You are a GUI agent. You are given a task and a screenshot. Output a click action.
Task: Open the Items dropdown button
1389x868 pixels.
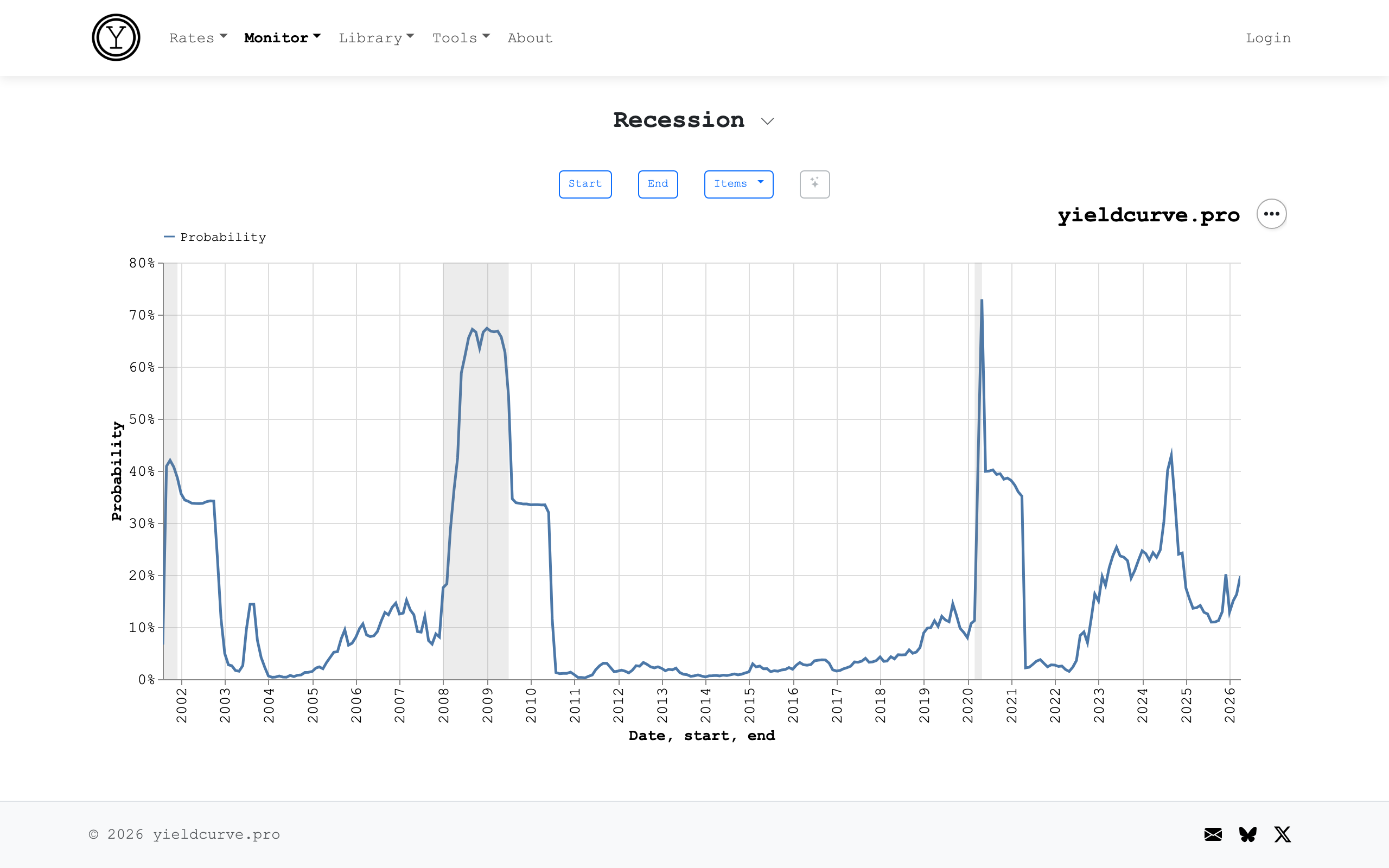point(738,184)
